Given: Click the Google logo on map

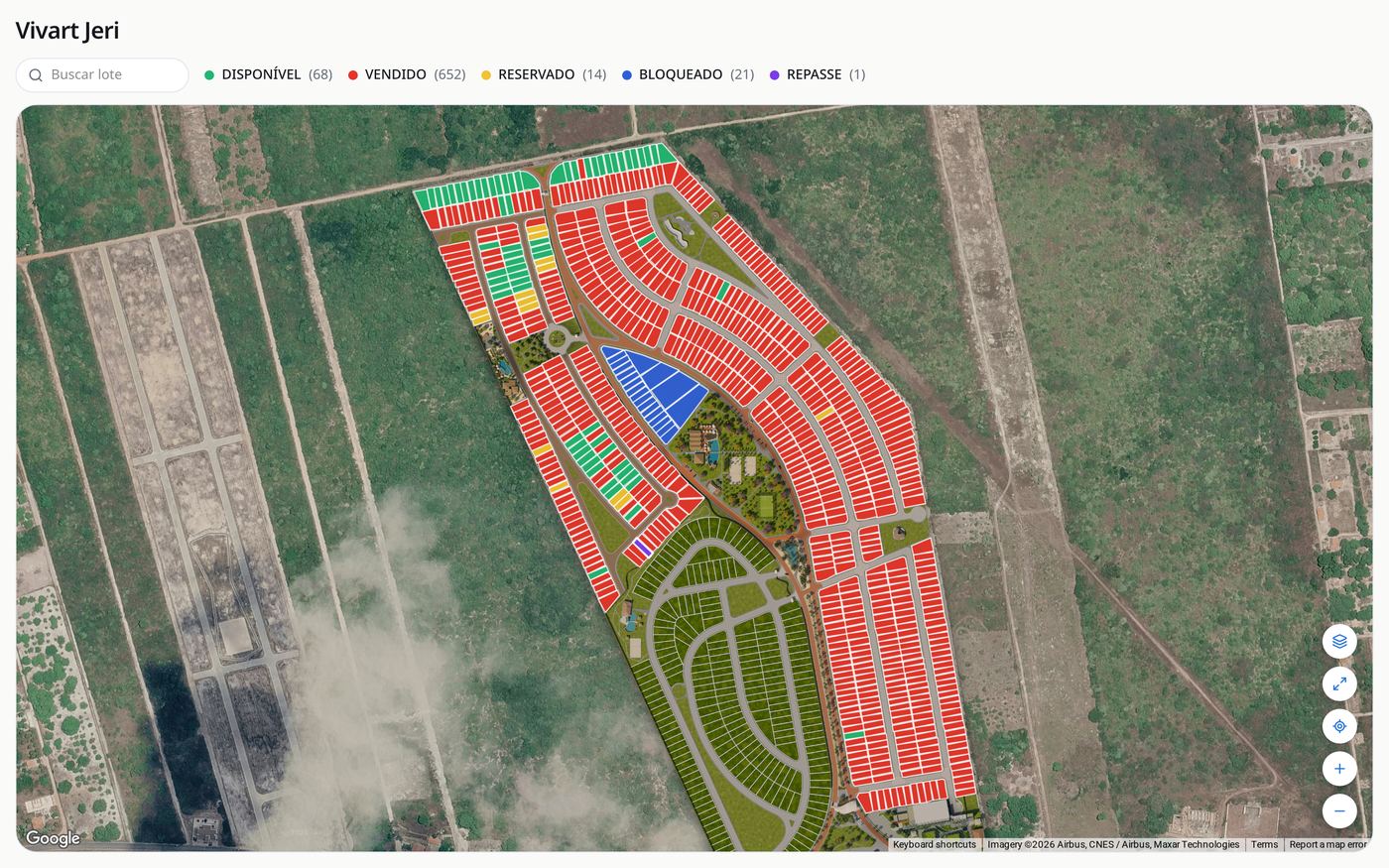Looking at the screenshot, I should tap(53, 838).
